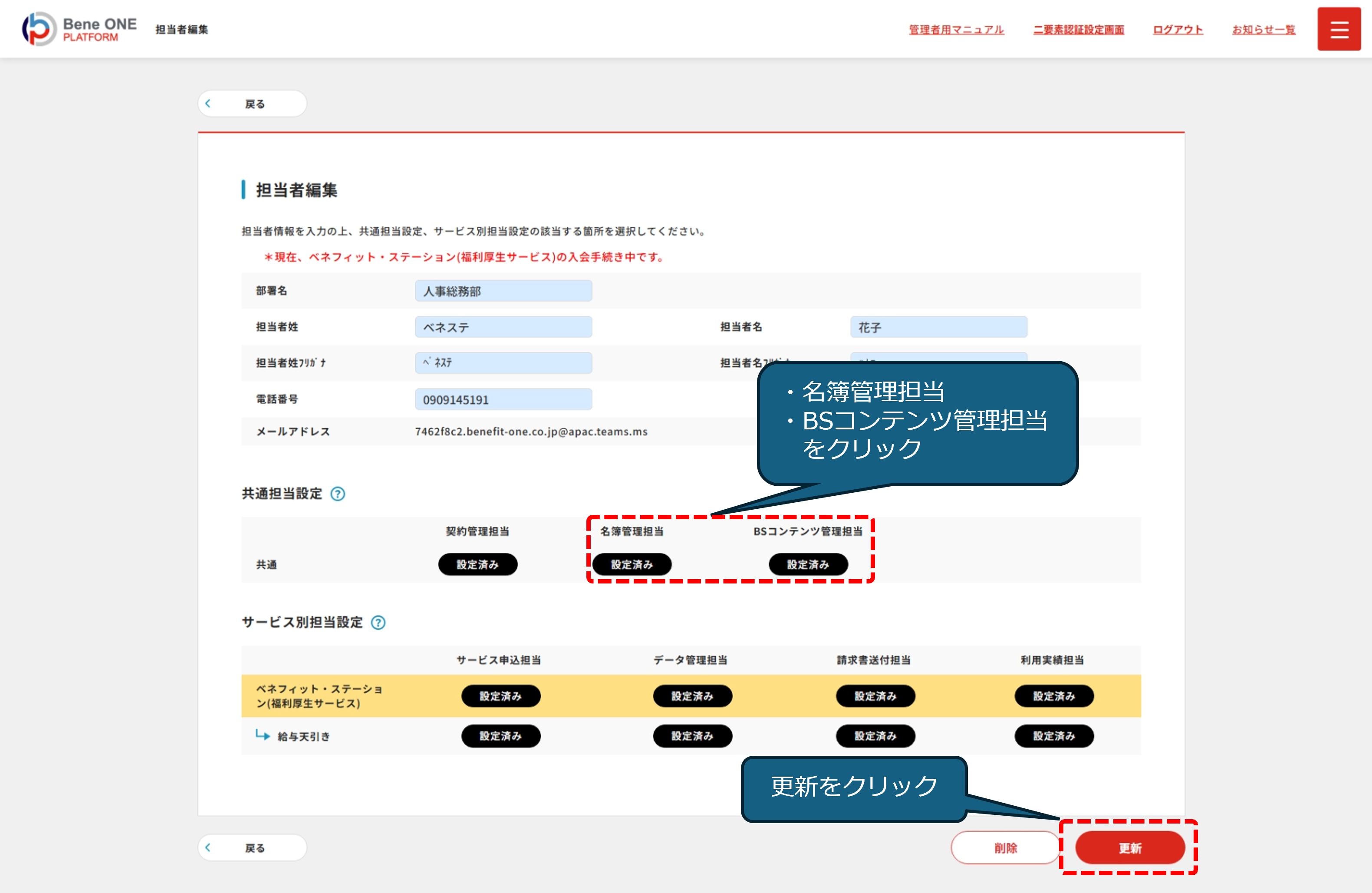Open the 管理者用マニュアル link
The image size is (1372, 893).
pos(956,30)
